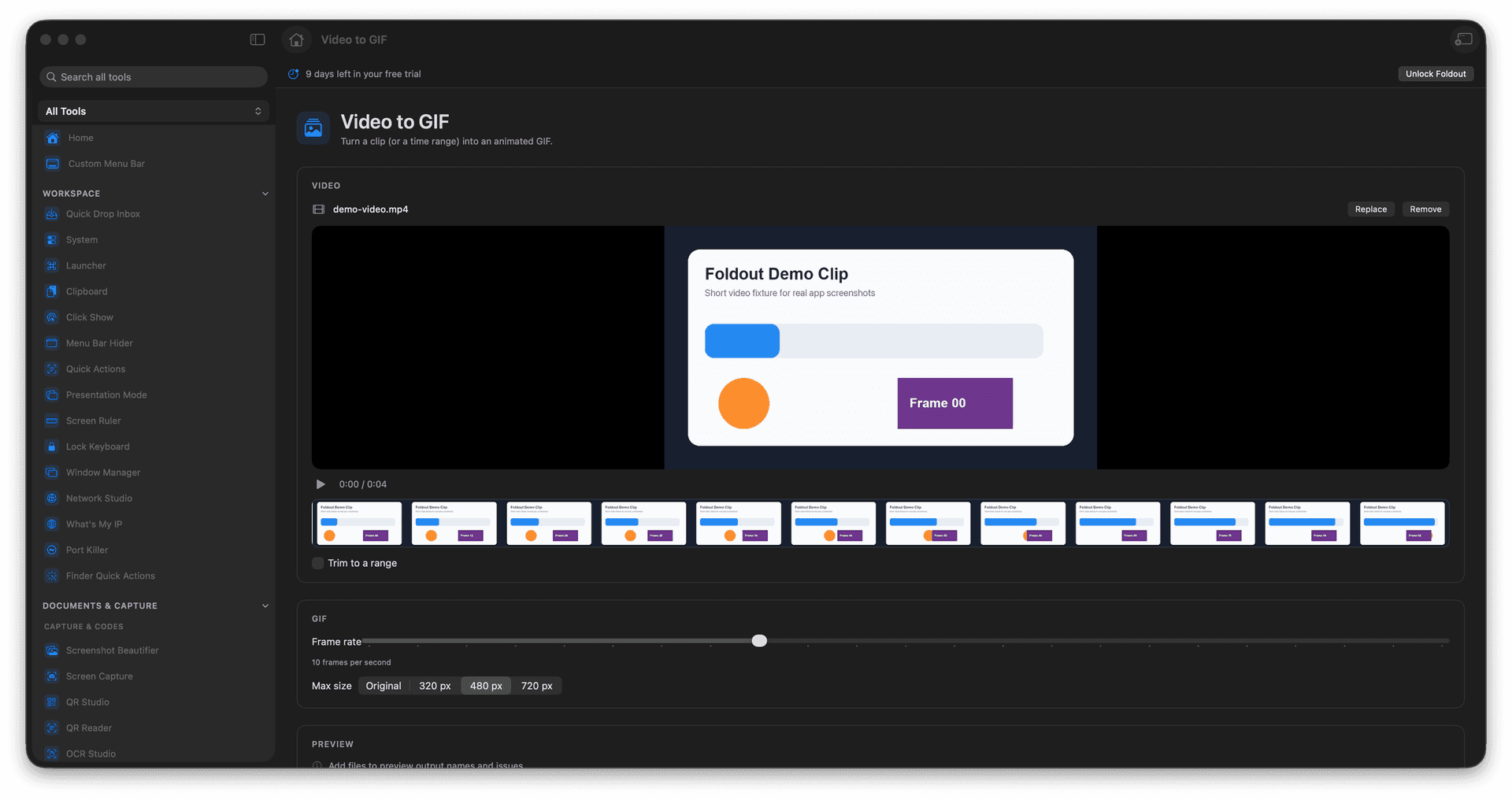Open the QR Reader icon
1512x800 pixels.
click(x=52, y=728)
